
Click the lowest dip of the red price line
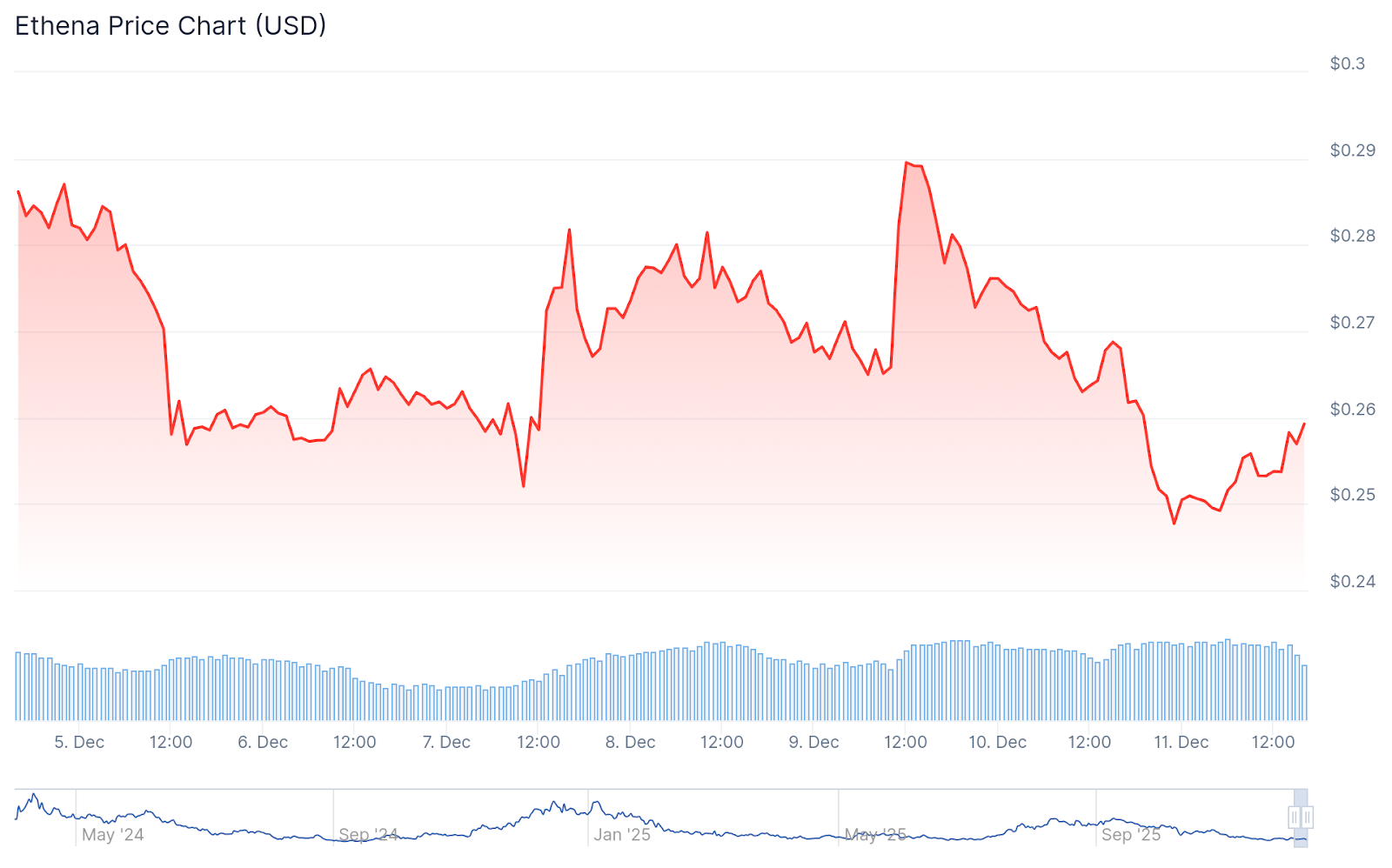(x=1174, y=523)
